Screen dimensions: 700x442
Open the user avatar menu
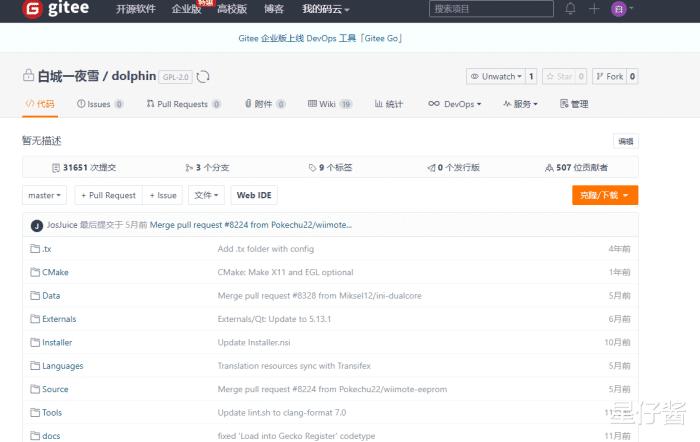pos(622,8)
